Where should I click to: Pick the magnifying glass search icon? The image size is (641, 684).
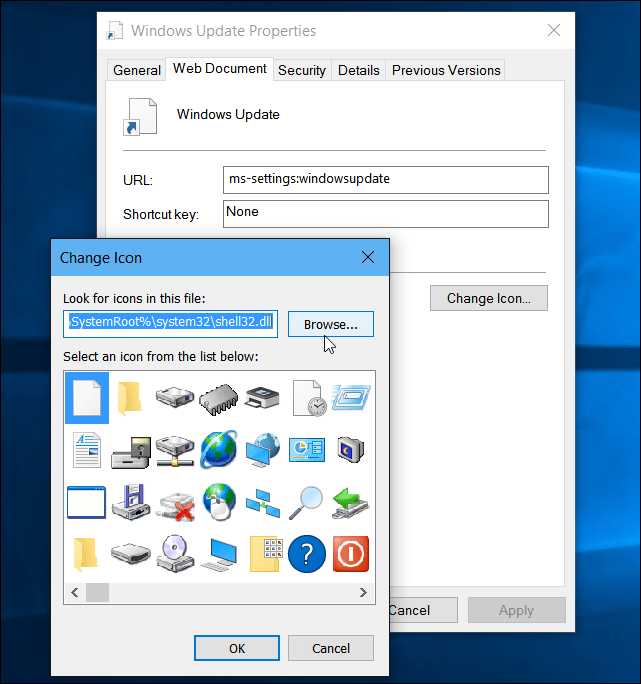pyautogui.click(x=306, y=503)
